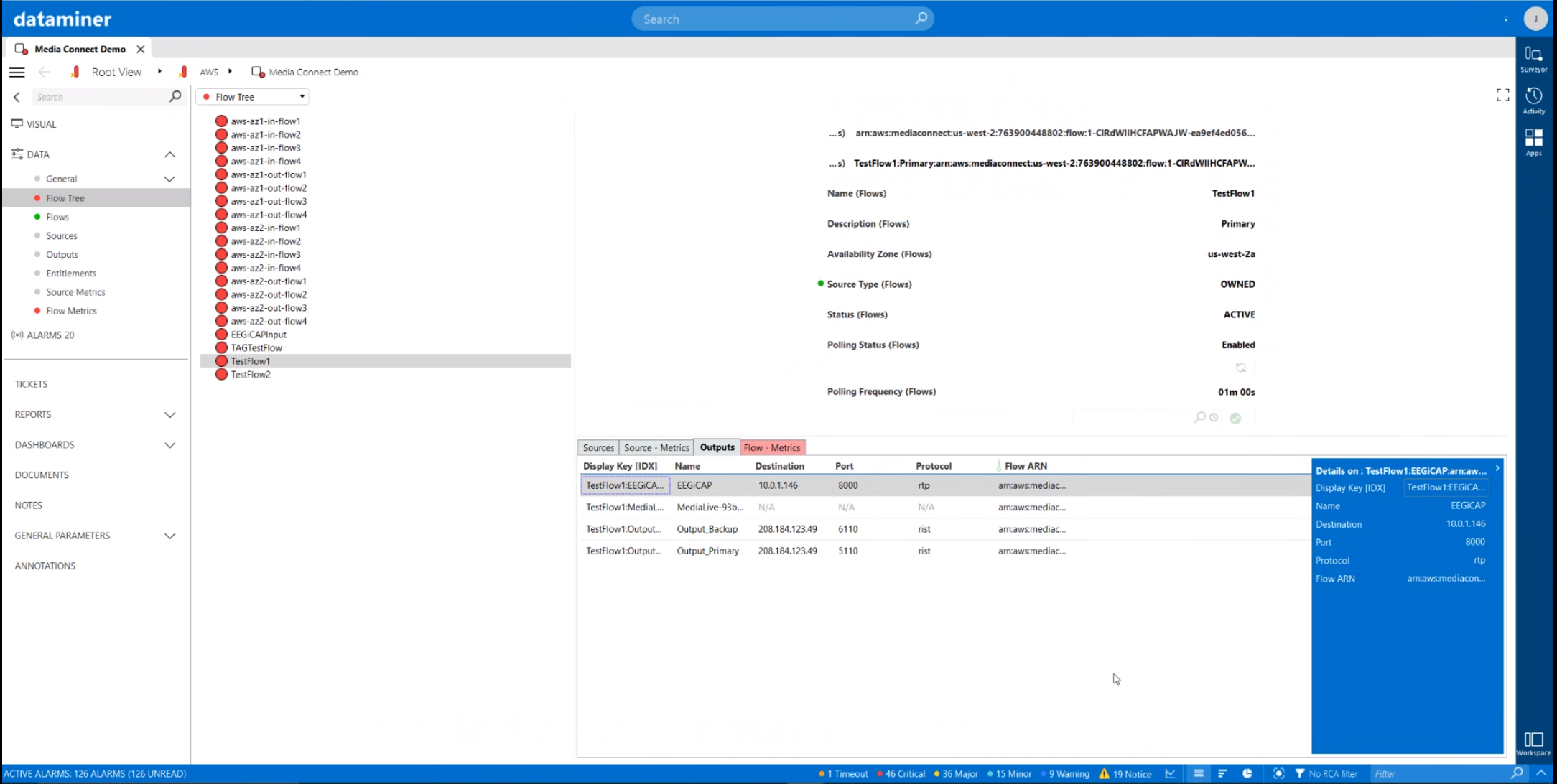This screenshot has height=784, width=1557.
Task: Open ALARMS 20 in the side panel
Action: point(50,335)
